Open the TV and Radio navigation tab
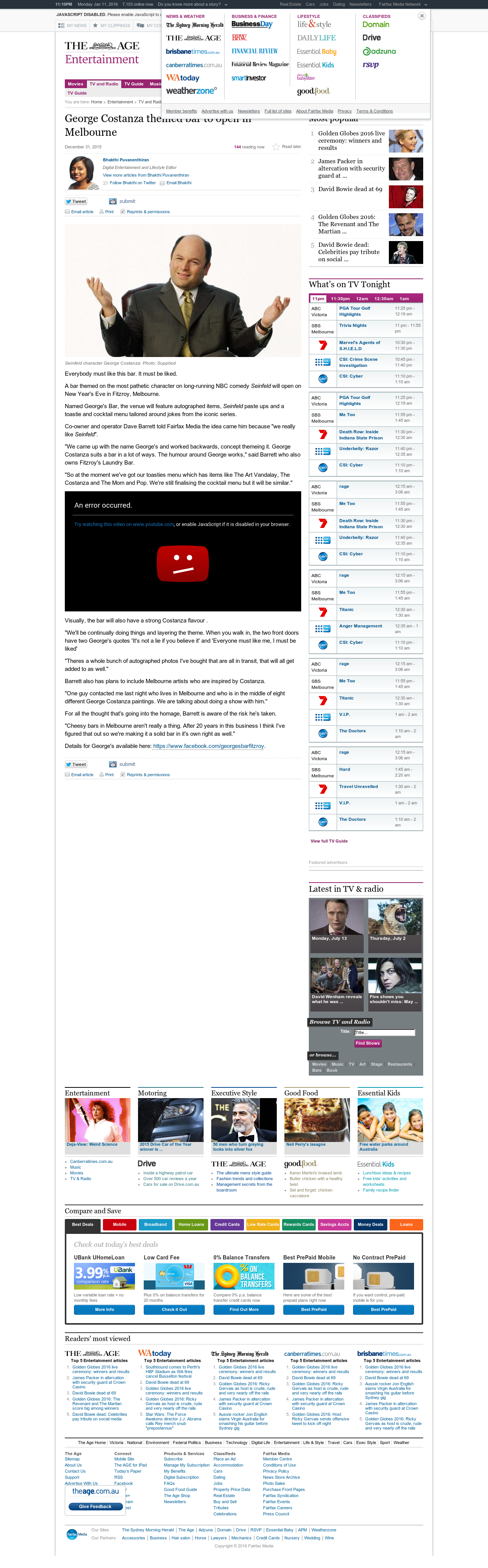 104,84
